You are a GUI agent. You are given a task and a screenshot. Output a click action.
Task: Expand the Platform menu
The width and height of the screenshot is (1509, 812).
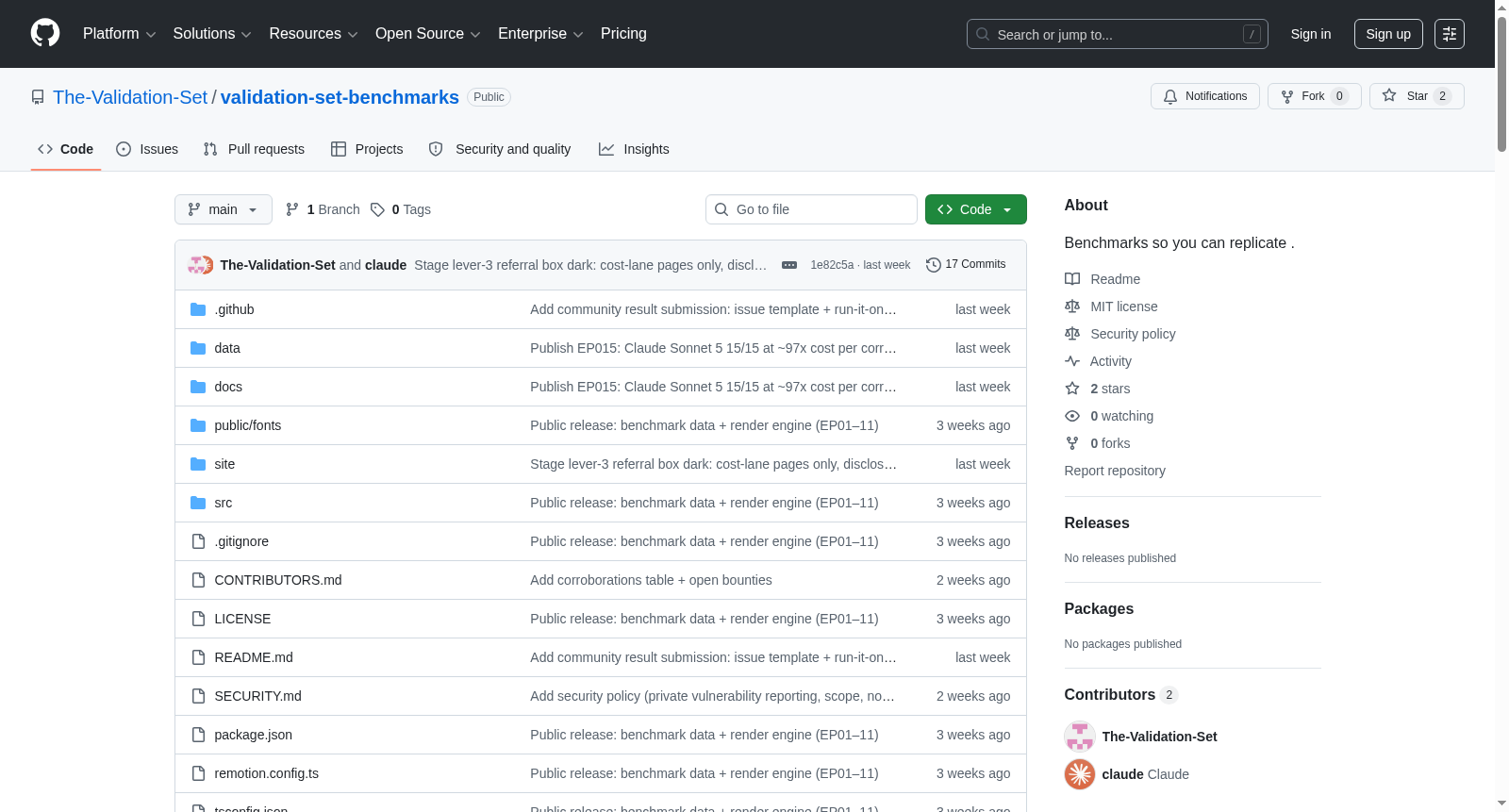tap(120, 34)
